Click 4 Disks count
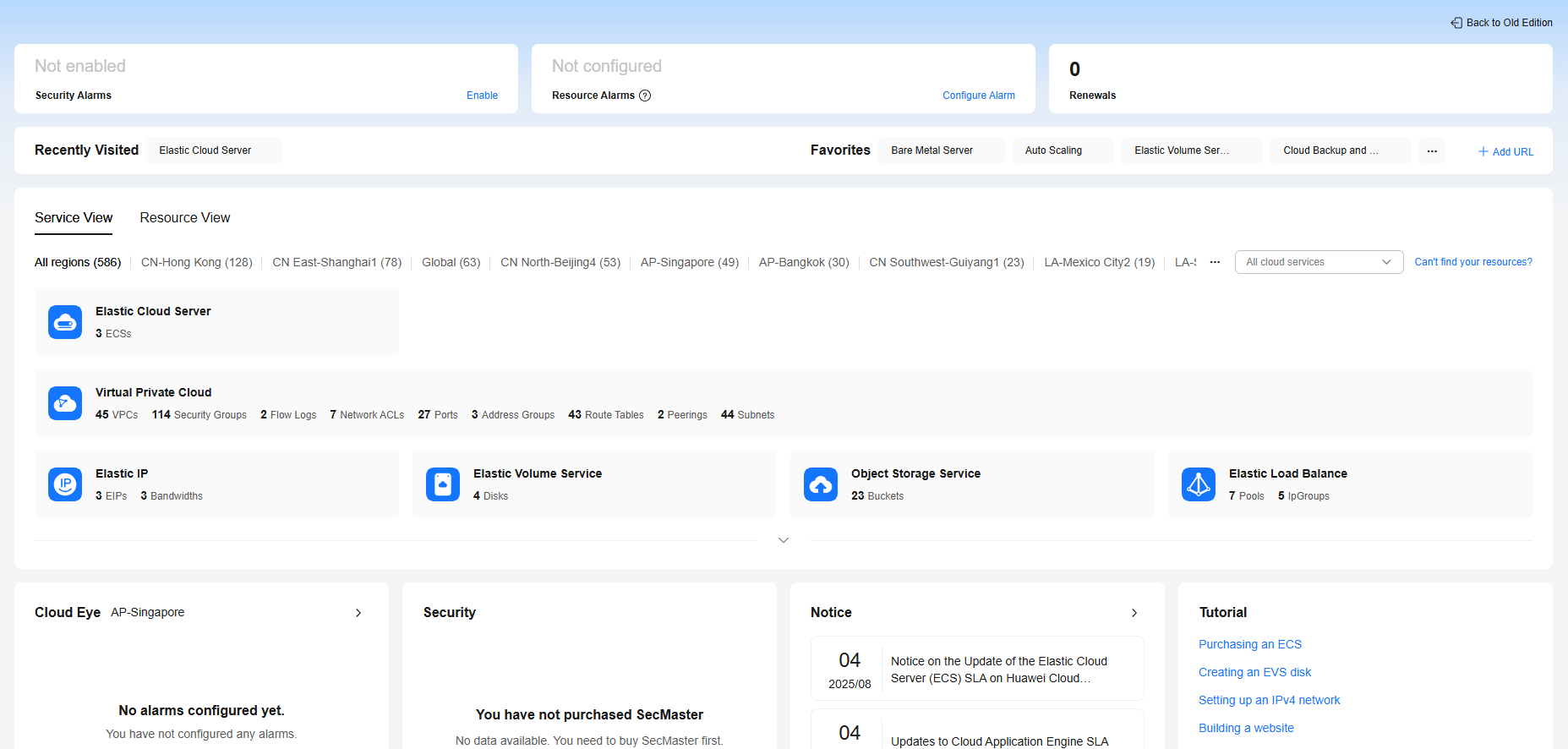This screenshot has width=1568, height=749. [490, 496]
